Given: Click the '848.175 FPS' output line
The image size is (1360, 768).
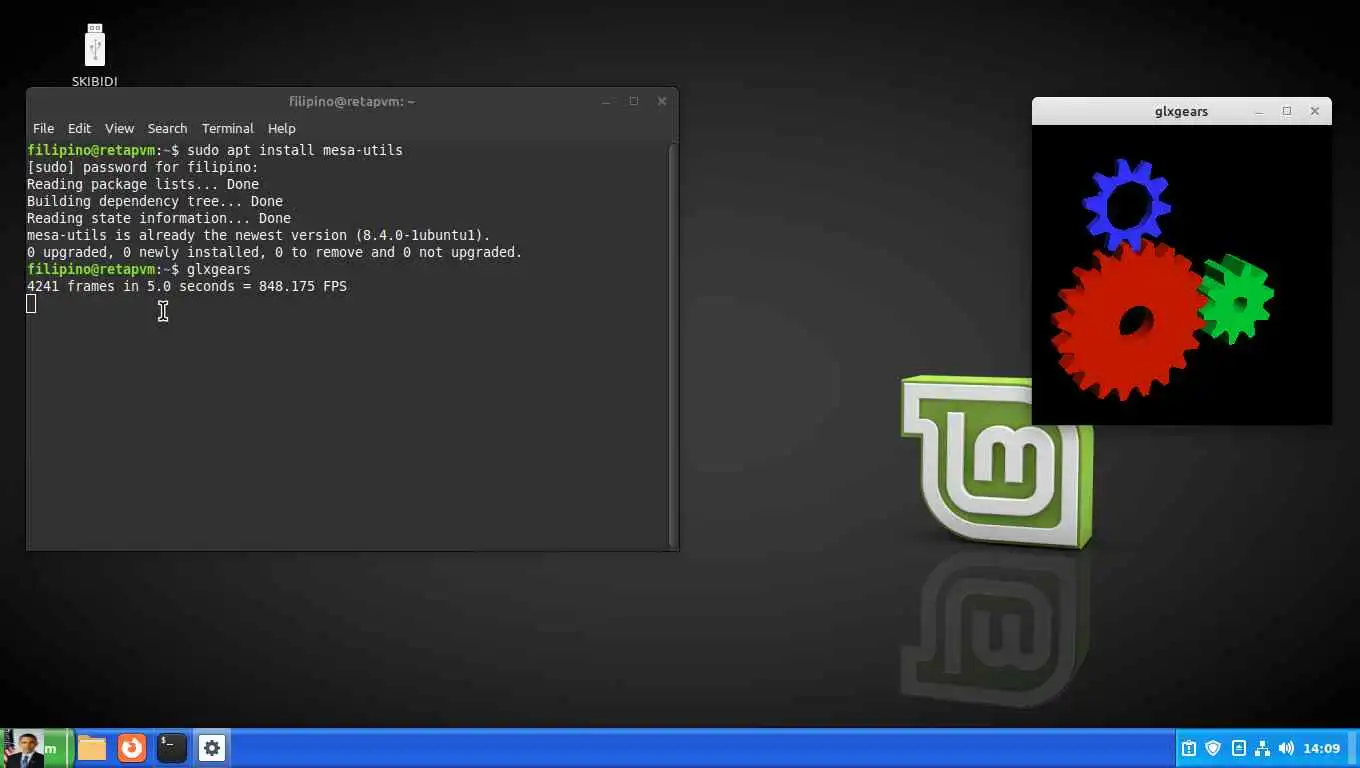Looking at the screenshot, I should [187, 286].
